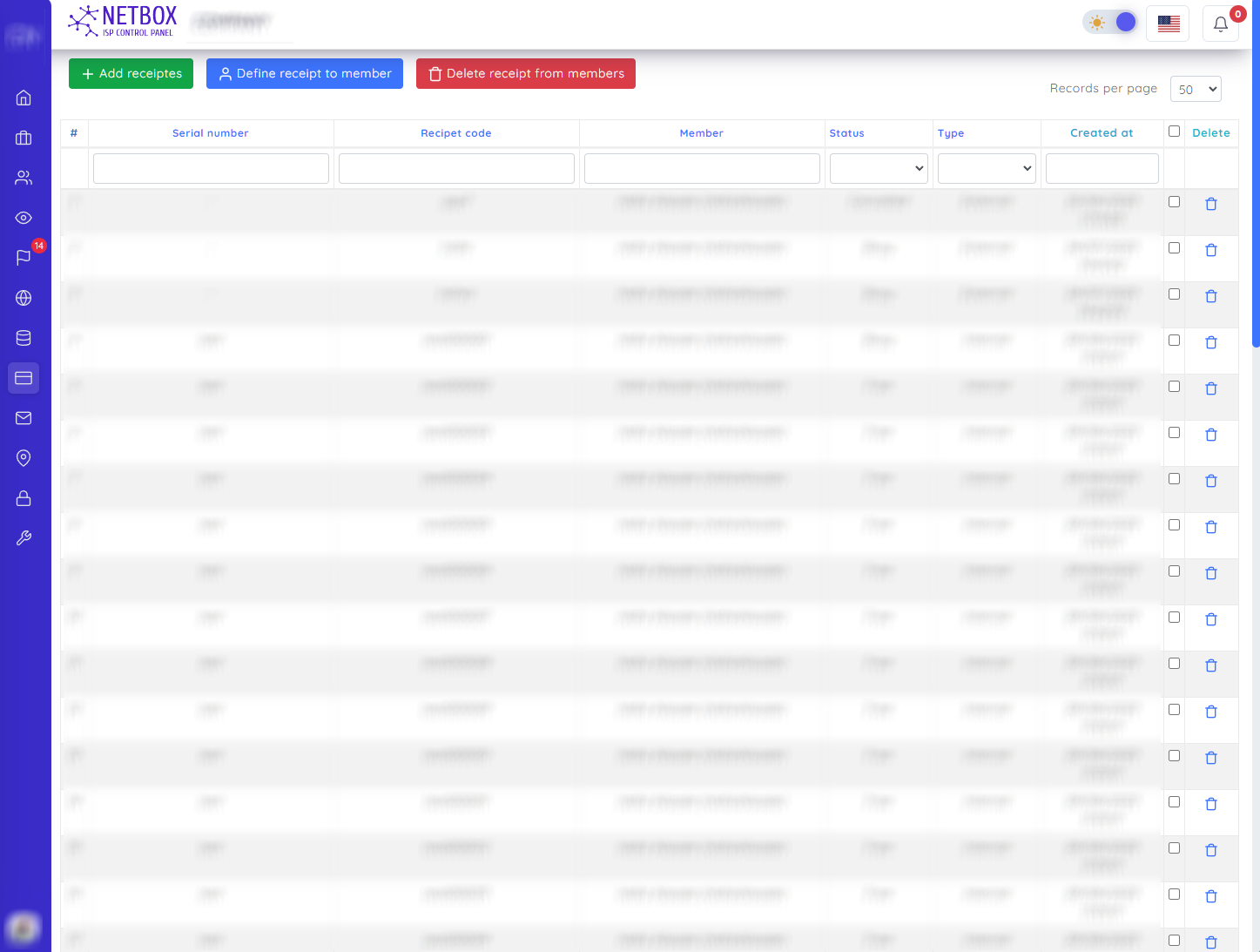
Task: Open the notifications bell icon
Action: tap(1220, 24)
